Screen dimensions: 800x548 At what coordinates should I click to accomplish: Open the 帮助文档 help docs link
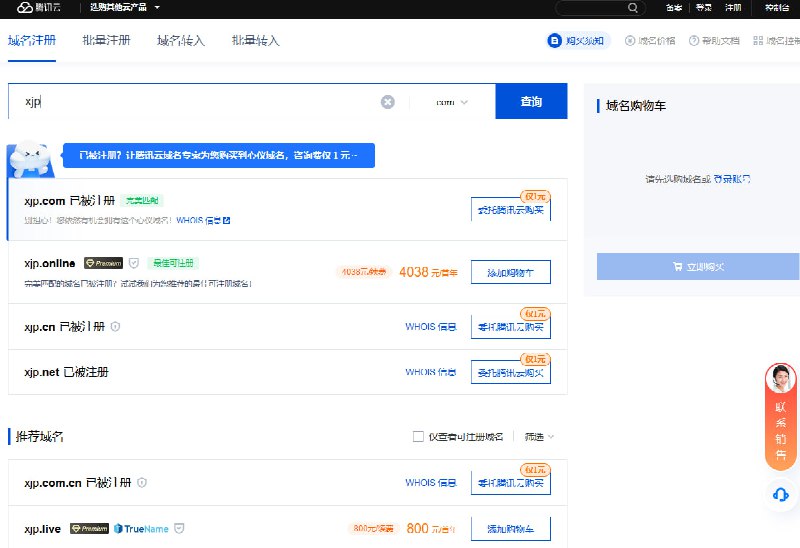[x=714, y=41]
